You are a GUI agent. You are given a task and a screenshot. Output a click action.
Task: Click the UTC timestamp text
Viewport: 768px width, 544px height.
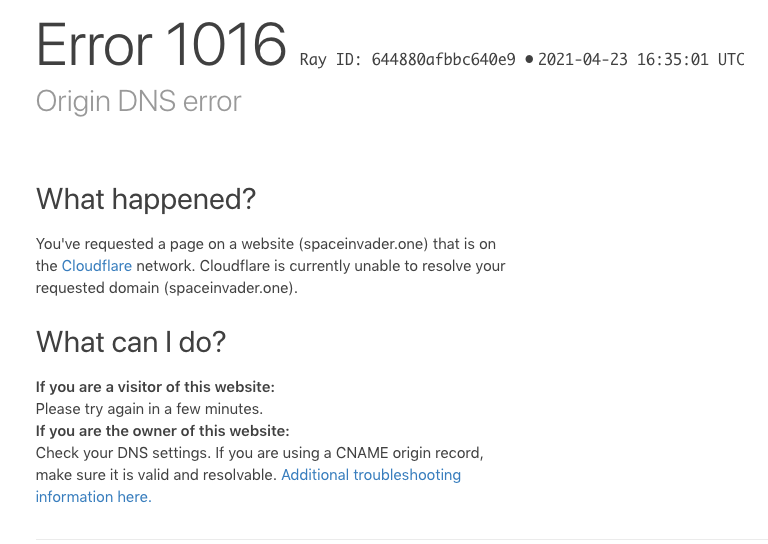click(641, 60)
